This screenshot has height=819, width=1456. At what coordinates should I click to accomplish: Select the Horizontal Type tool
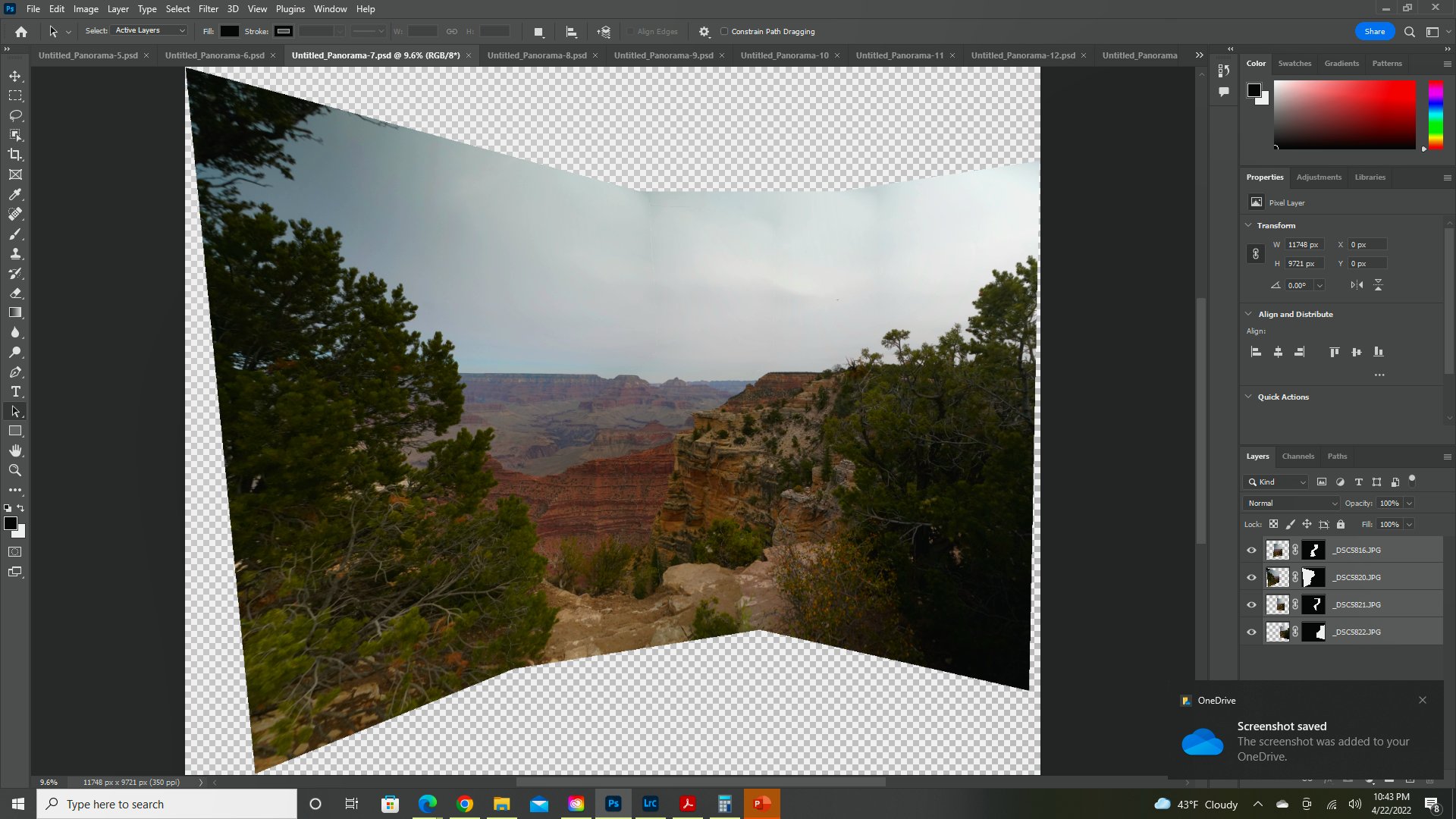tap(15, 391)
